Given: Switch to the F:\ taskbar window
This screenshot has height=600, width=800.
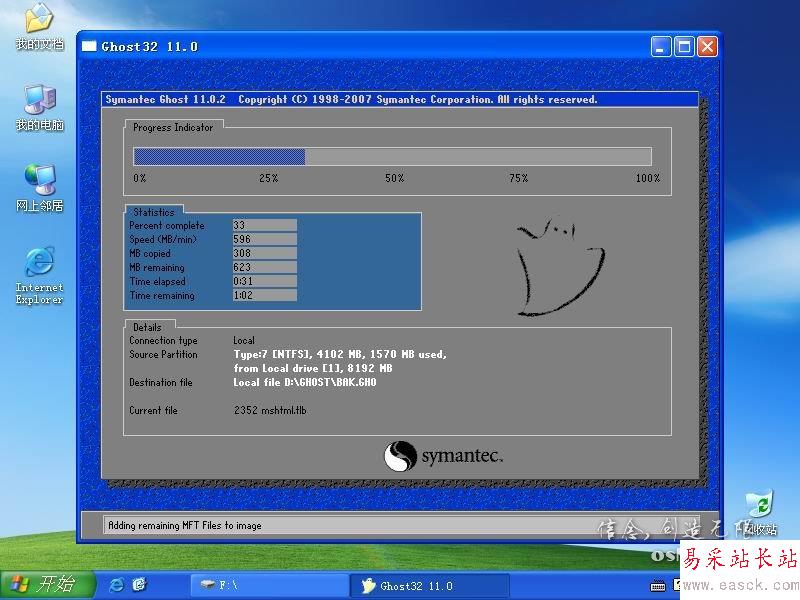Looking at the screenshot, I should [269, 585].
